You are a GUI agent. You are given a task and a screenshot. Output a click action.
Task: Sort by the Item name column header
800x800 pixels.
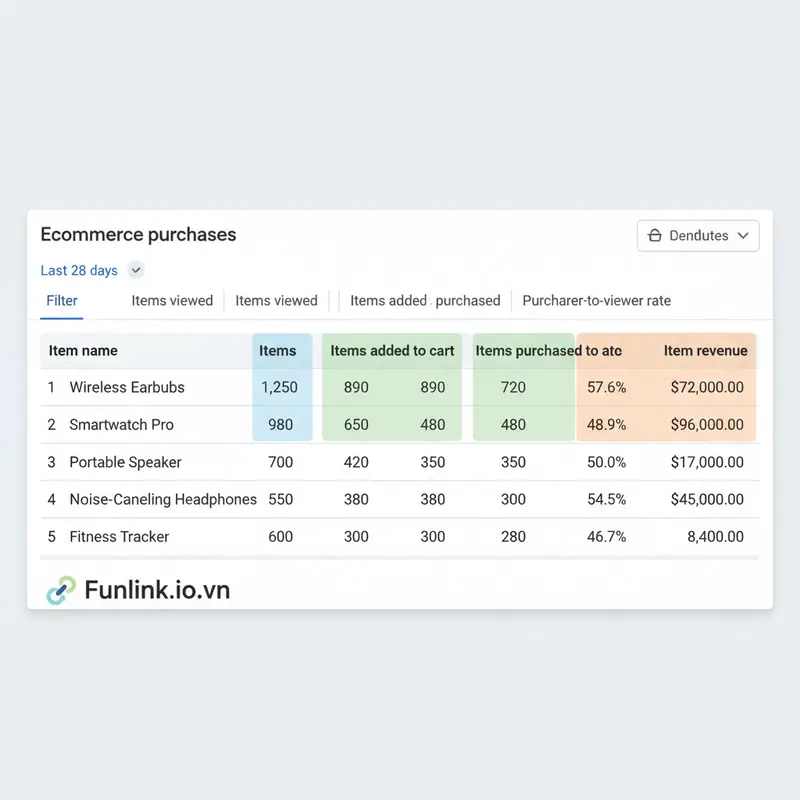pyautogui.click(x=85, y=351)
